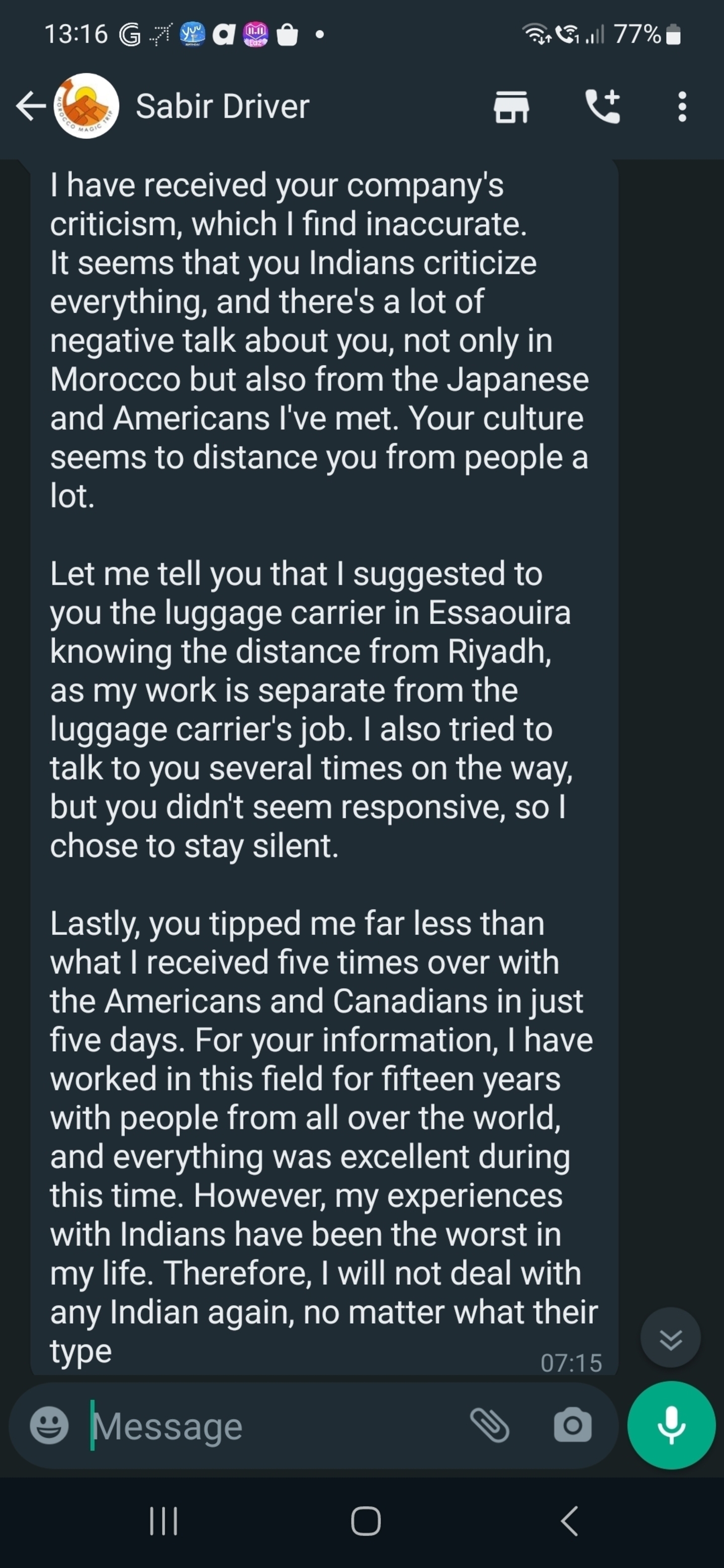Record a voice message with microphone
This screenshot has height=1568, width=724.
click(671, 1425)
